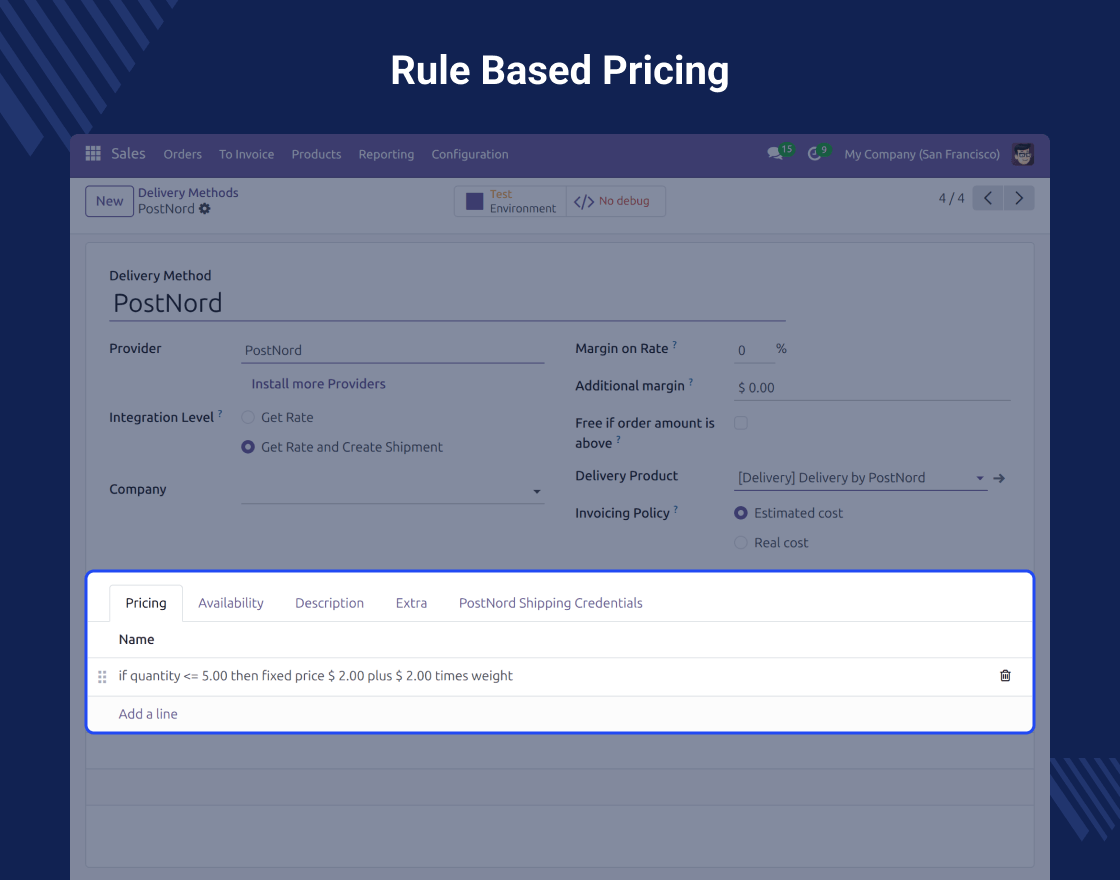The width and height of the screenshot is (1120, 880).
Task: Open the Reporting menu
Action: [386, 154]
